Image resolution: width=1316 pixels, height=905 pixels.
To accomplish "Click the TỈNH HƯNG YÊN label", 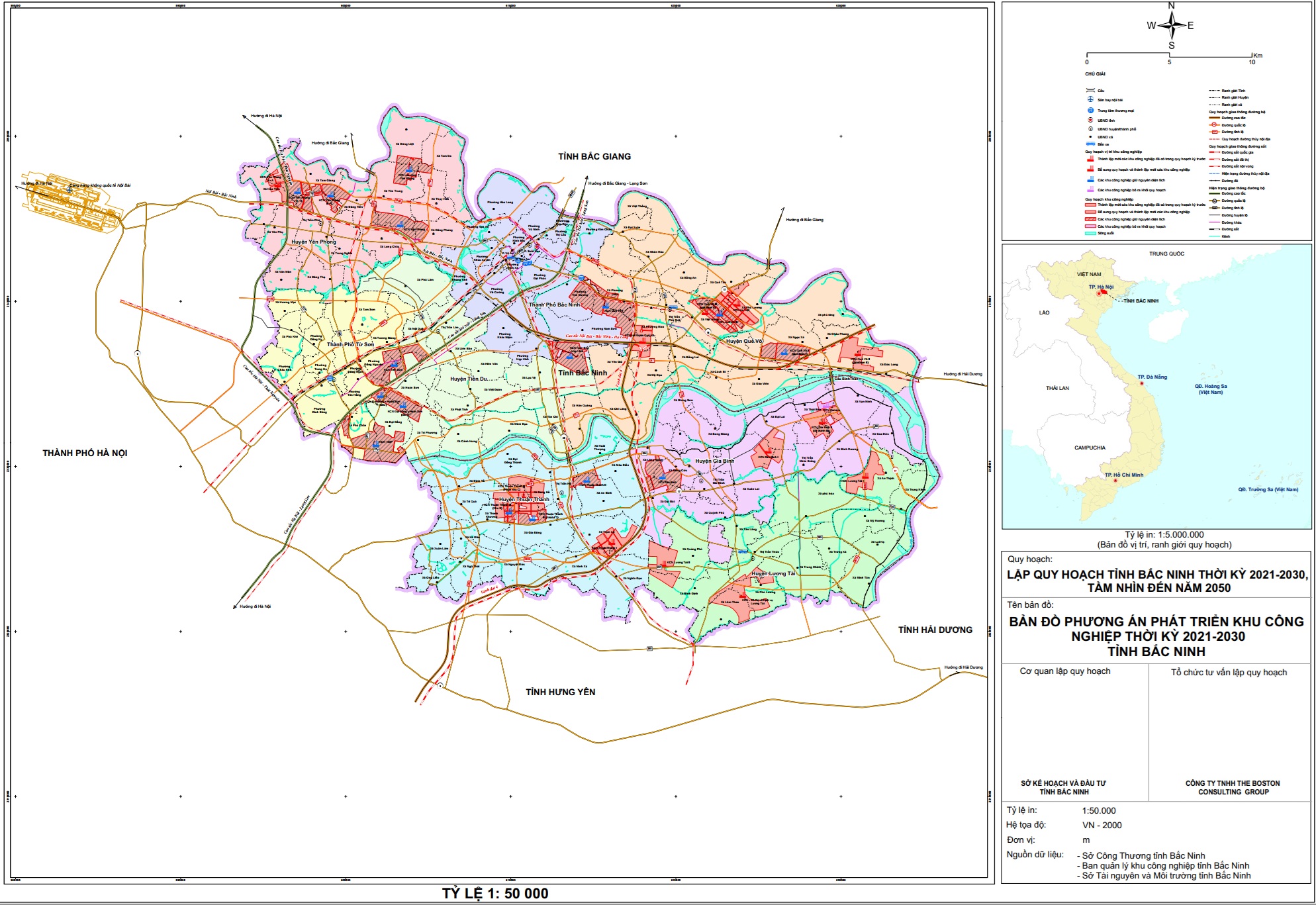I will [x=560, y=692].
